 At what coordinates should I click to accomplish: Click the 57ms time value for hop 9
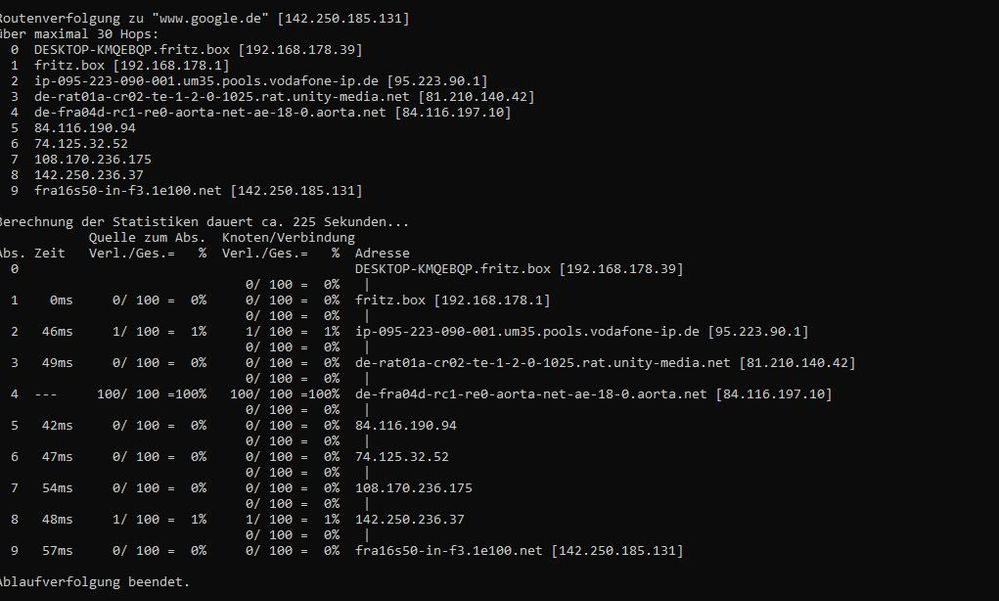click(57, 551)
